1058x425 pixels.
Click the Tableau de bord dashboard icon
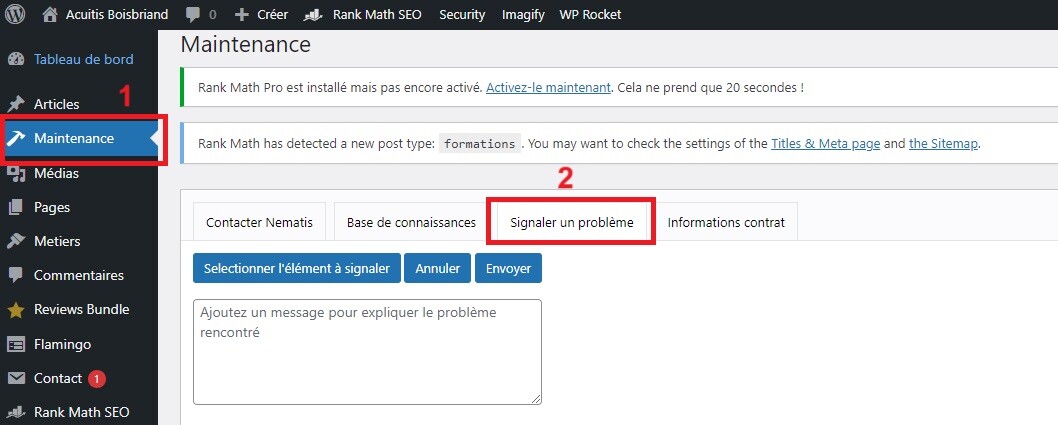16,59
